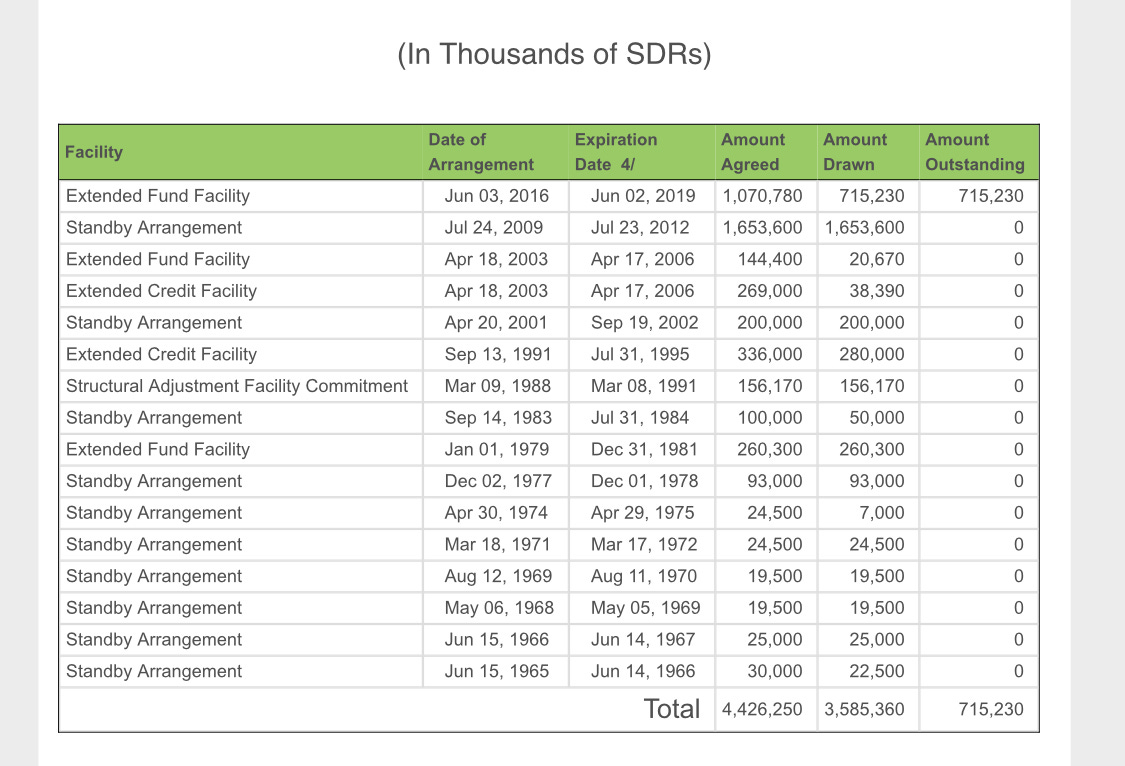Click the date Jun 15, 1965
This screenshot has width=1125, height=766.
click(x=496, y=671)
